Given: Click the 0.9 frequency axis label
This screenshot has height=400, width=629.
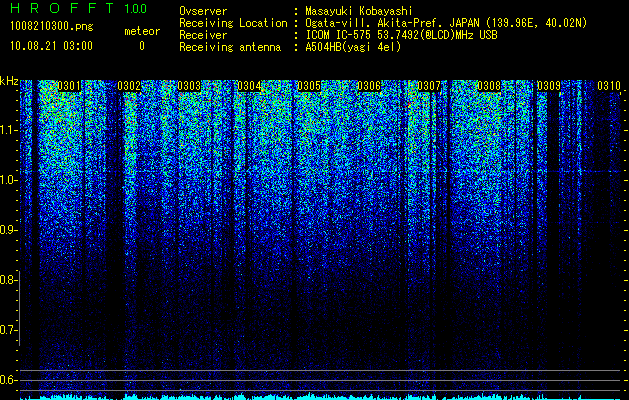Looking at the screenshot, I should [x=8, y=230].
